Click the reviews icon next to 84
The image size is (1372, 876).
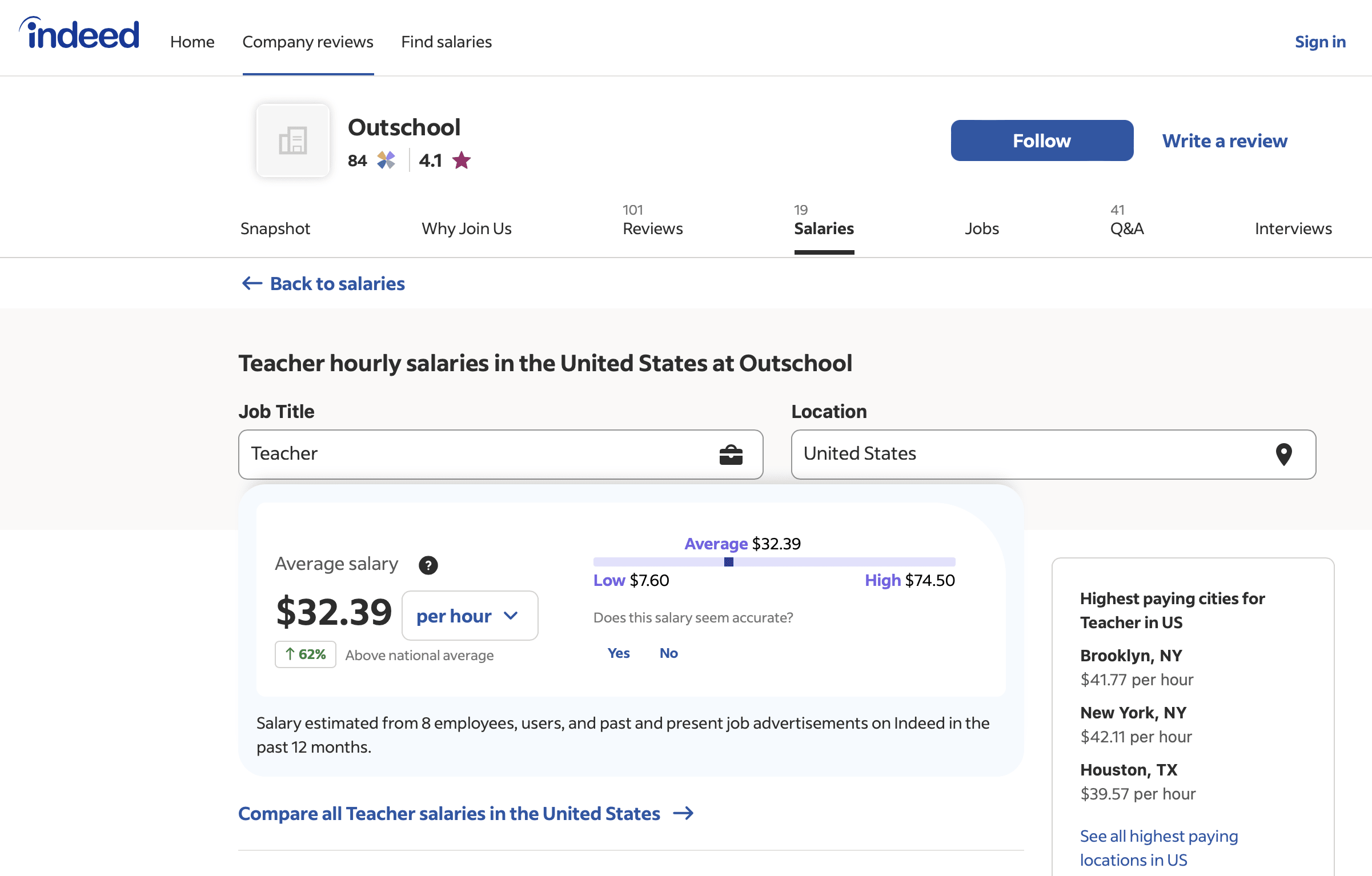point(385,160)
